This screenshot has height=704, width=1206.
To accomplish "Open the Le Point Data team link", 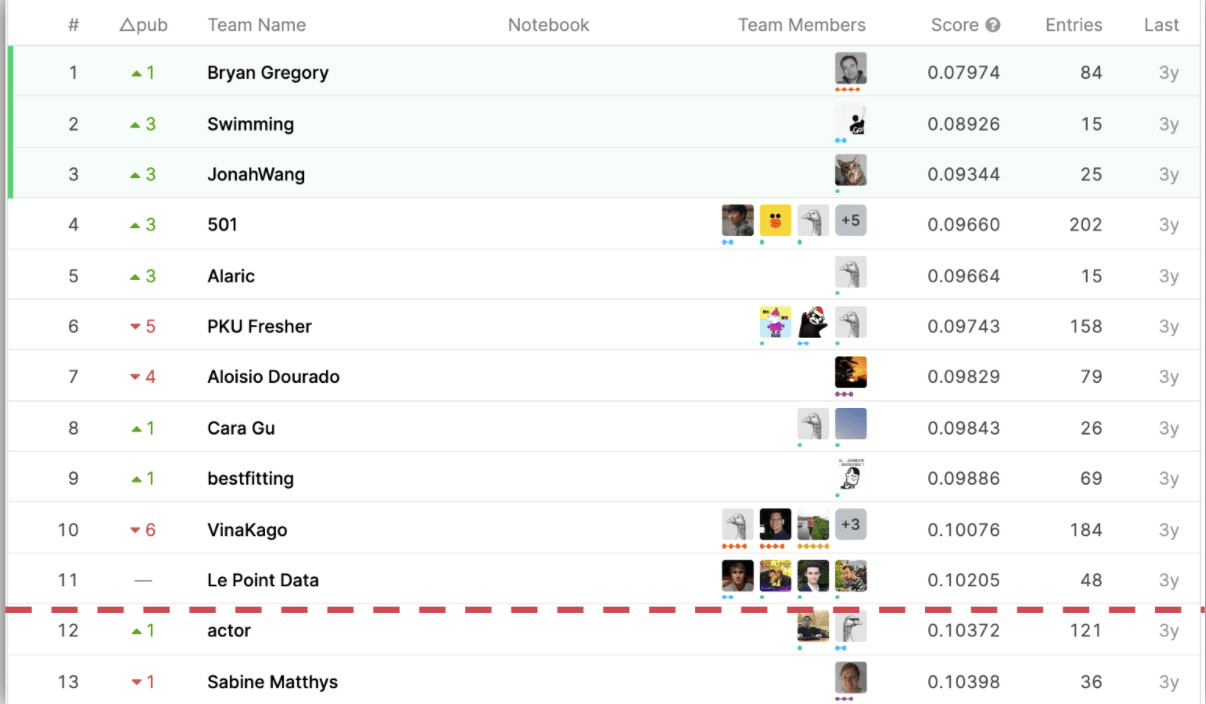I will [x=263, y=580].
